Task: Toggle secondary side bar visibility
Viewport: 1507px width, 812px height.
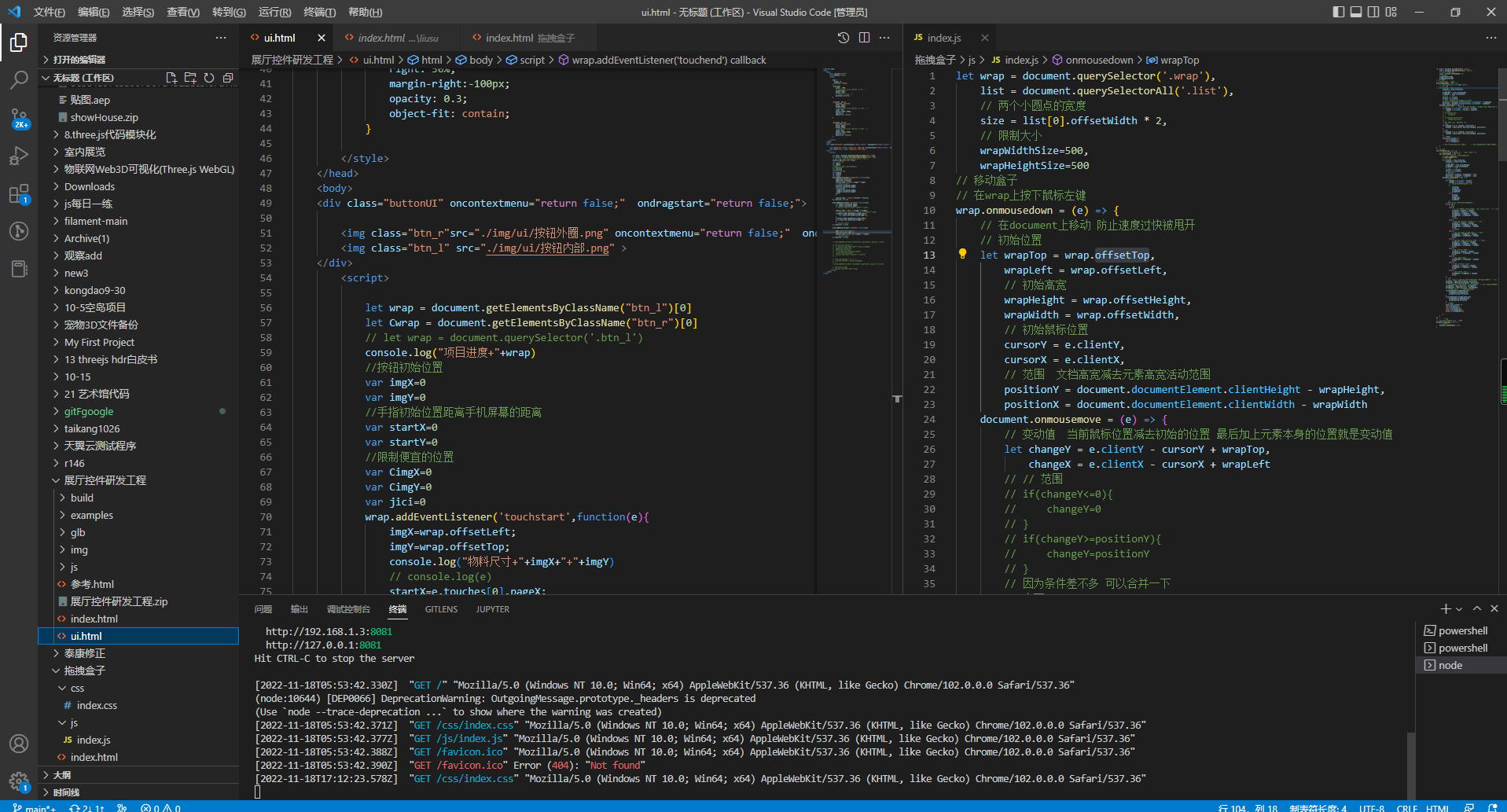Action: tap(1373, 12)
